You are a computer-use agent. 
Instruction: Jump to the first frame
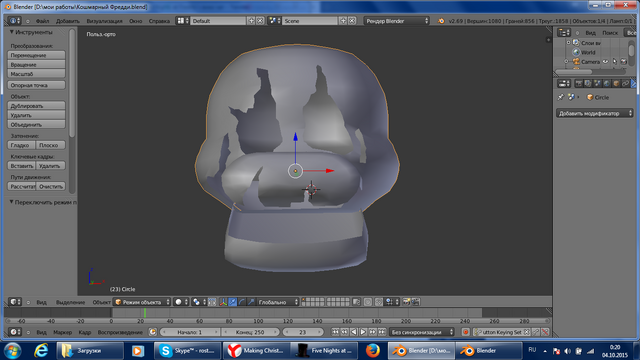[335, 332]
